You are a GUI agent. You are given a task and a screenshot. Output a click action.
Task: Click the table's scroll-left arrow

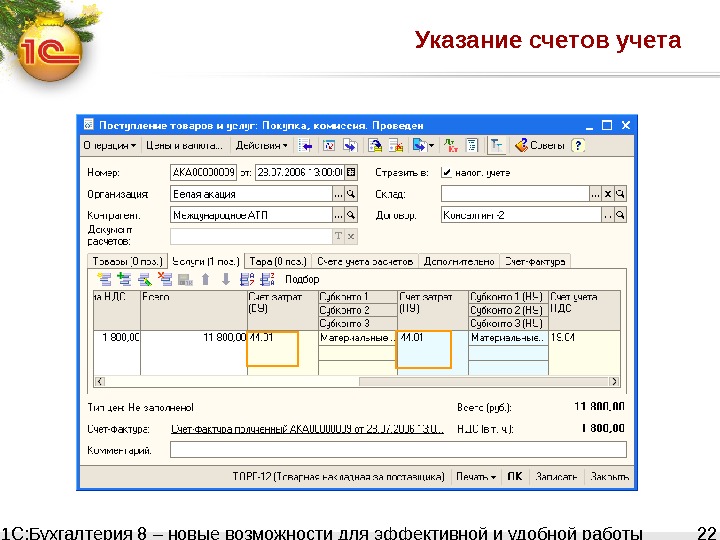click(100, 381)
